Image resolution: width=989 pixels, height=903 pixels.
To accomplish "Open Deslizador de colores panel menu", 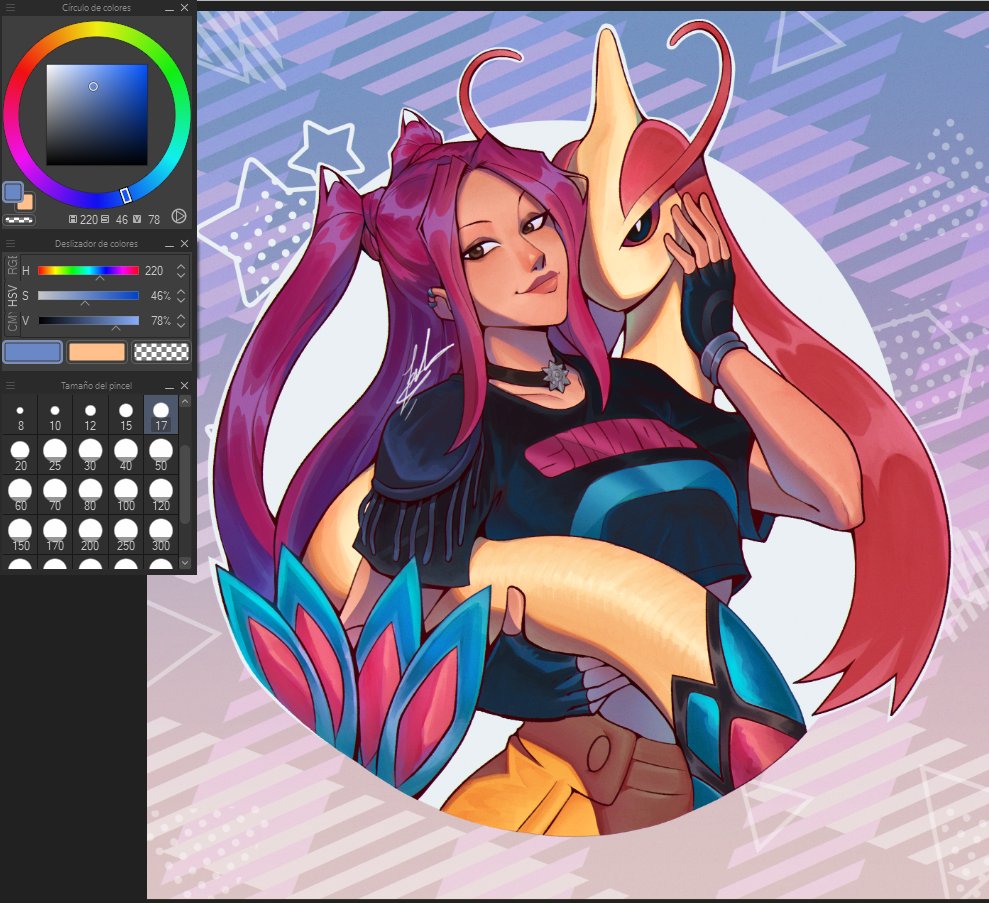I will (9, 243).
